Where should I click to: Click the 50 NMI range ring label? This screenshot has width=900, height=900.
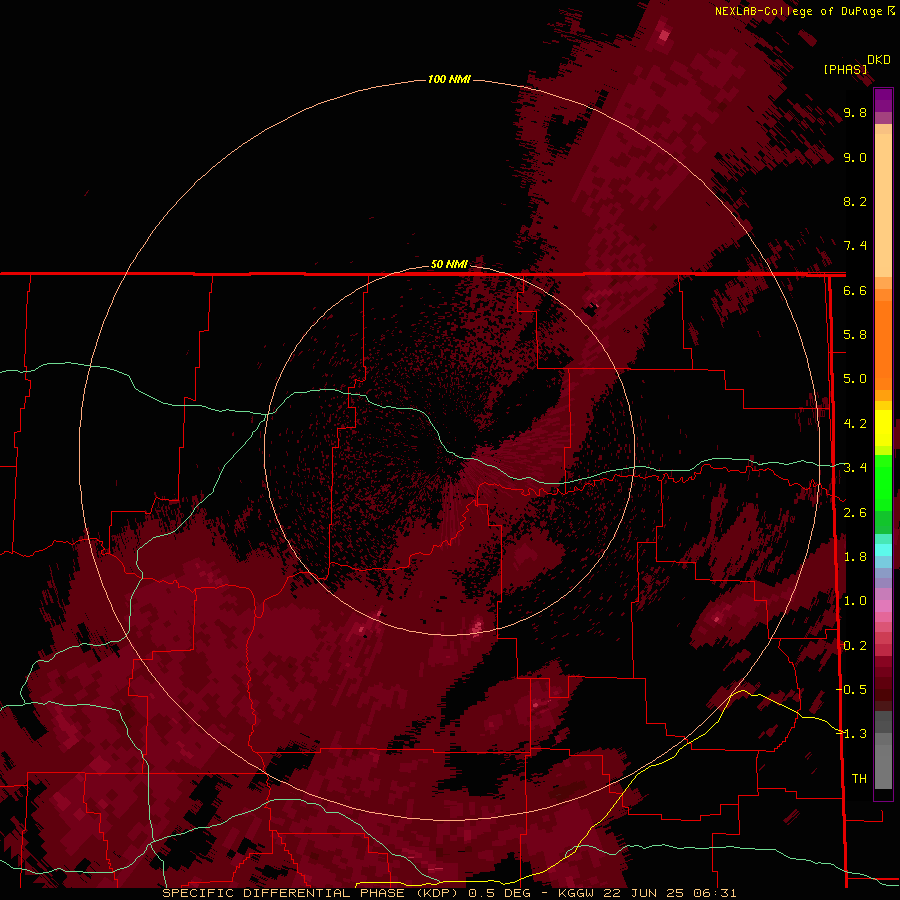pyautogui.click(x=449, y=264)
